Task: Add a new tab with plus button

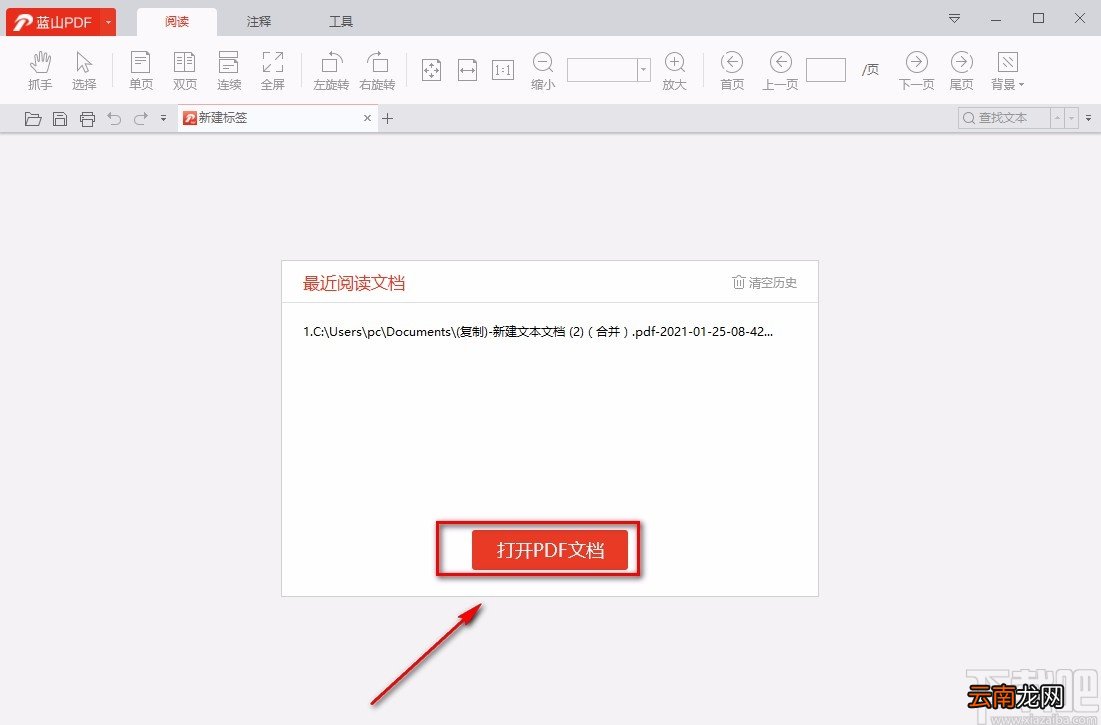Action: [x=387, y=119]
